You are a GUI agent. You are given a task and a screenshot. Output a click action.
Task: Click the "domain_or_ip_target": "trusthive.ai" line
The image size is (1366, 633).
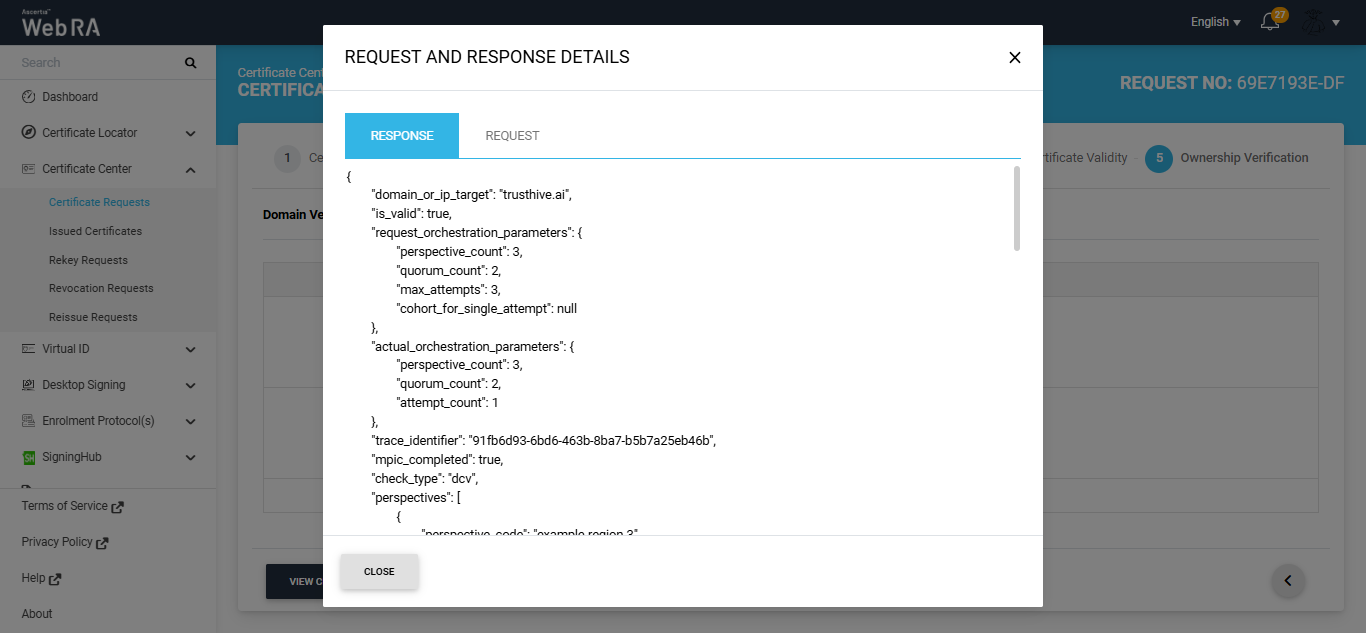[x=471, y=195]
